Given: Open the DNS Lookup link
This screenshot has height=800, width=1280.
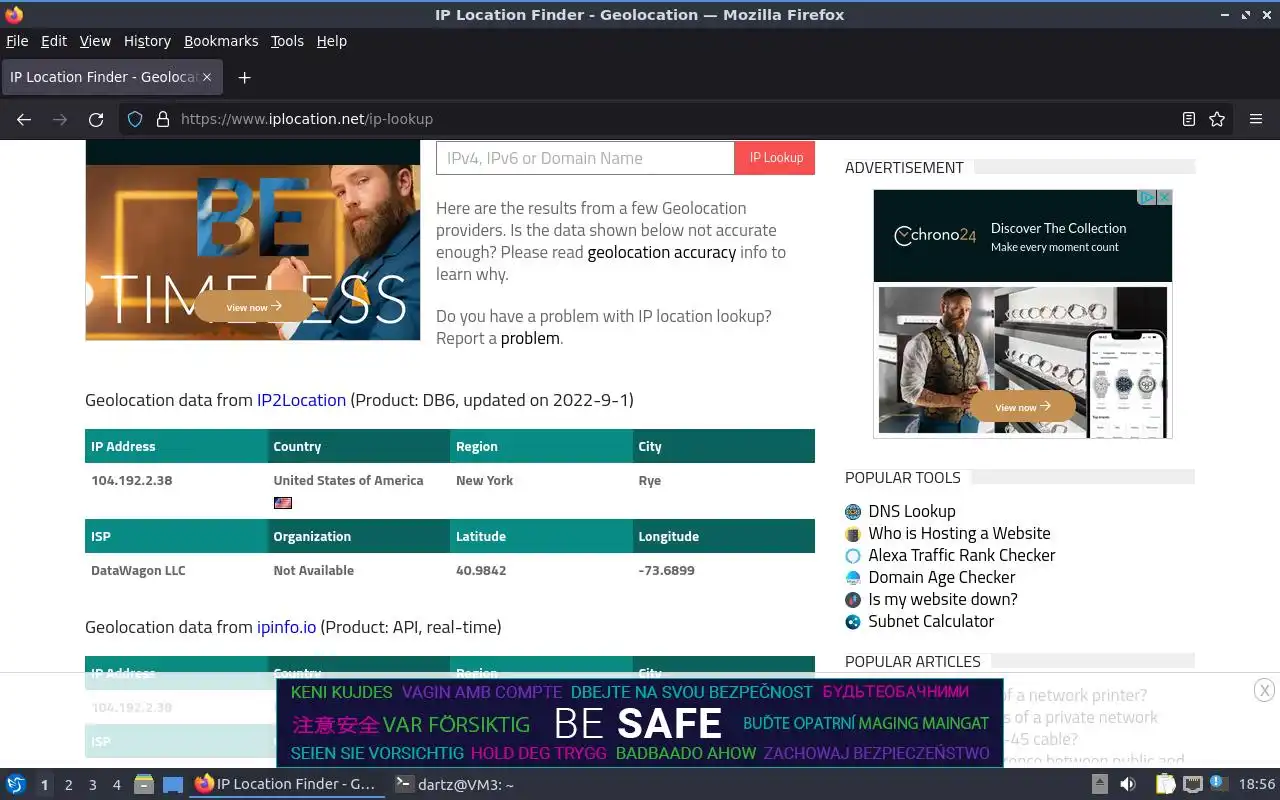Looking at the screenshot, I should (912, 512).
